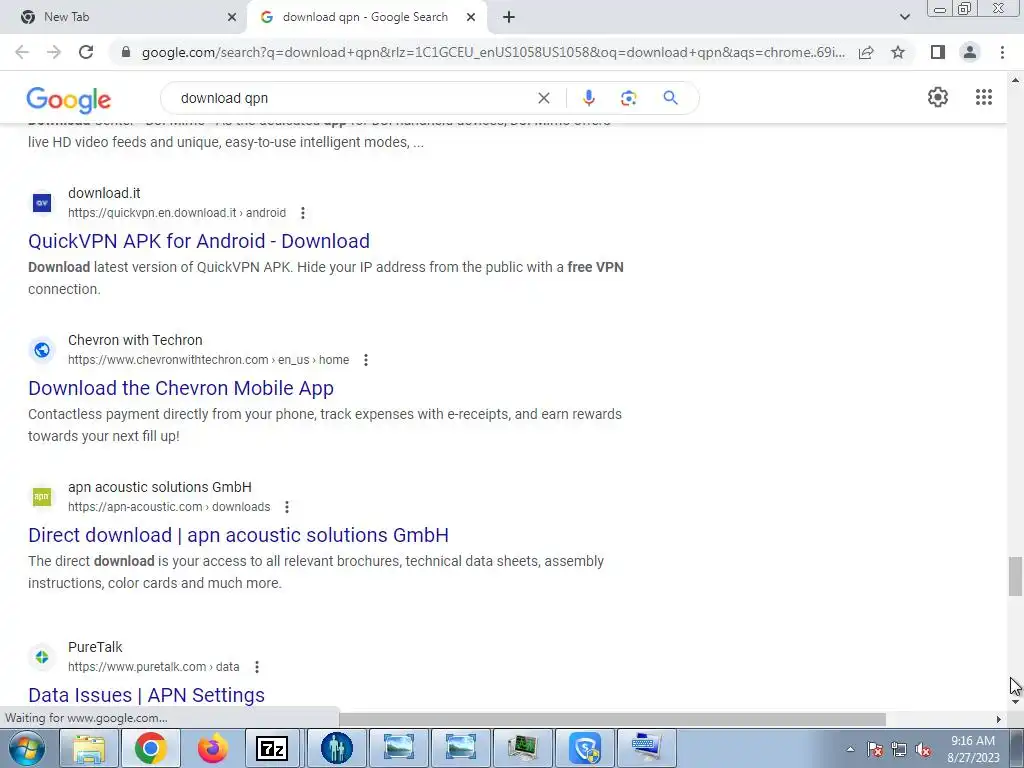Click the PureTalk site favicon

click(x=42, y=657)
